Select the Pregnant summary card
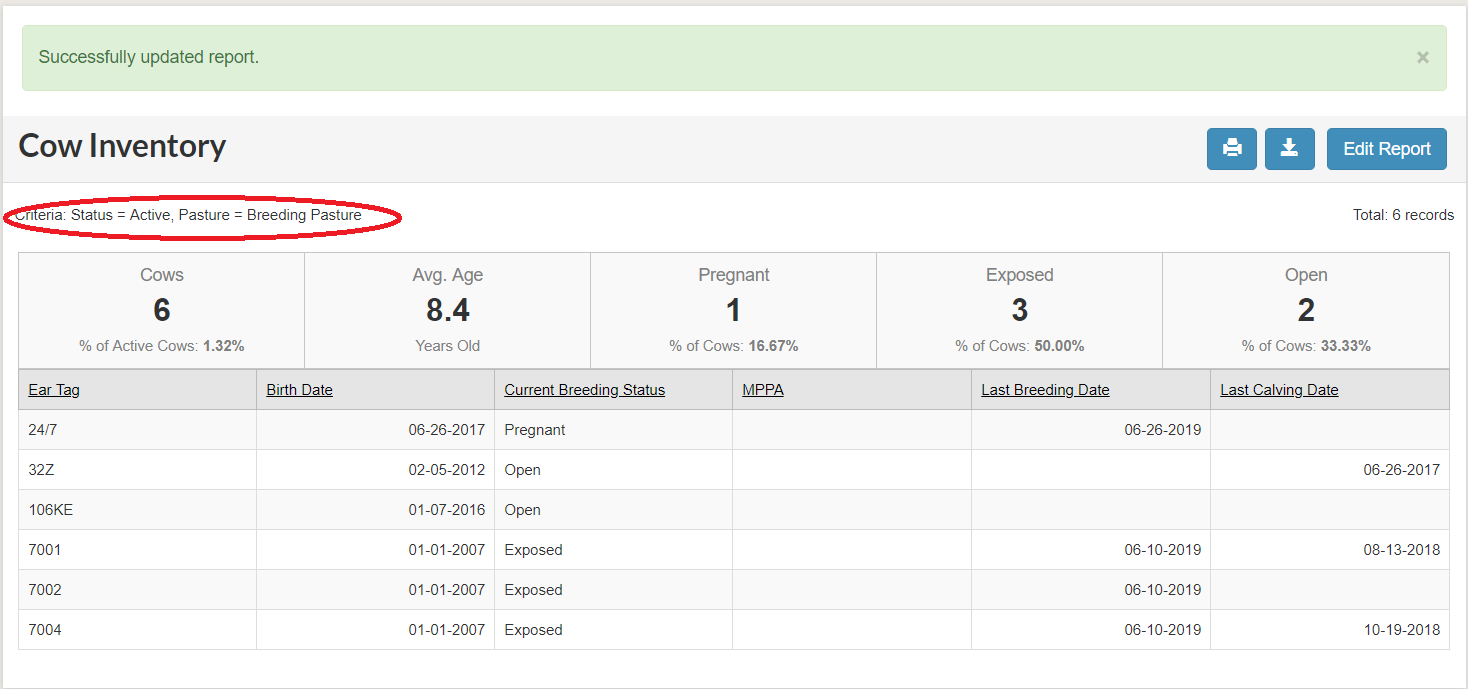The image size is (1468, 689). click(733, 309)
